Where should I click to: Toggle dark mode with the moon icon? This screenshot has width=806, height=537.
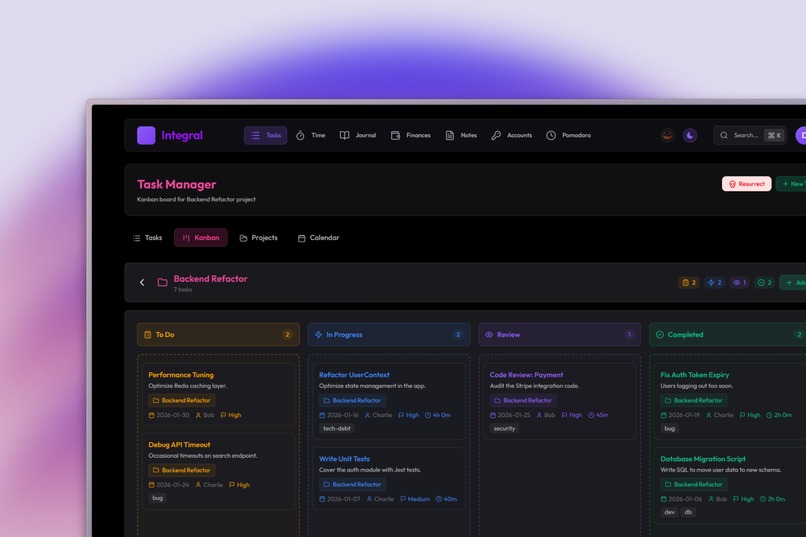690,135
